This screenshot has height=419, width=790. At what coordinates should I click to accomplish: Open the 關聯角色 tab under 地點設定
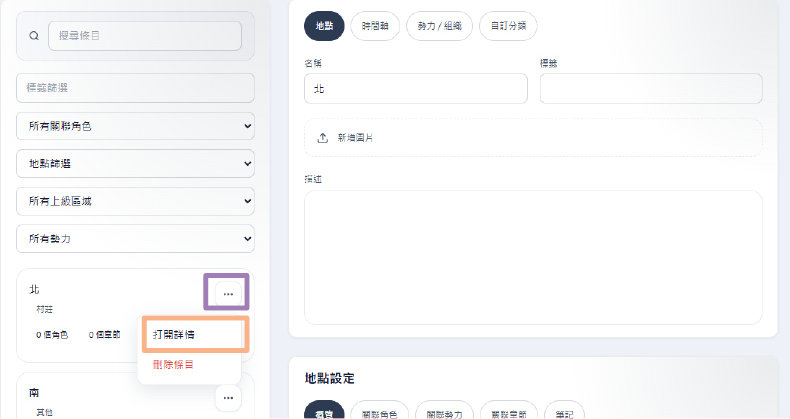(x=379, y=413)
